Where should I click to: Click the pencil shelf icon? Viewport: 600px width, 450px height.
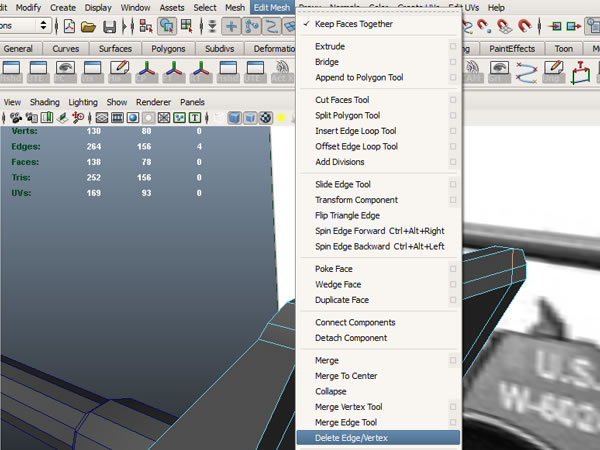[119, 68]
